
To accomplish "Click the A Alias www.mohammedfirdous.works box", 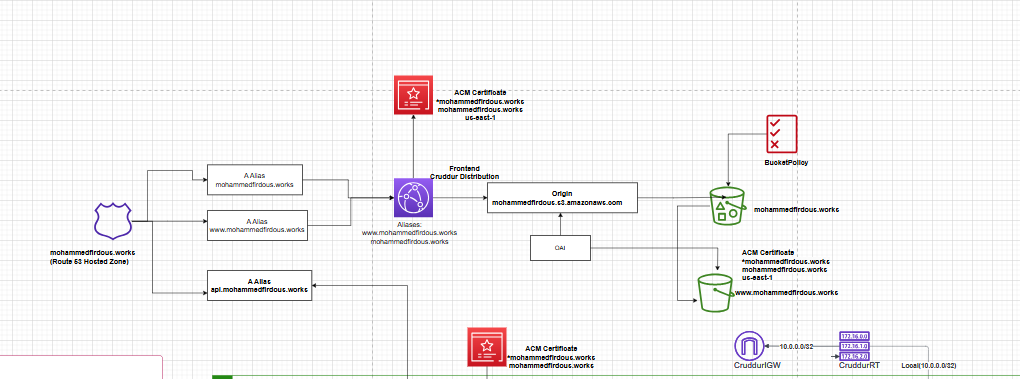I will (257, 226).
